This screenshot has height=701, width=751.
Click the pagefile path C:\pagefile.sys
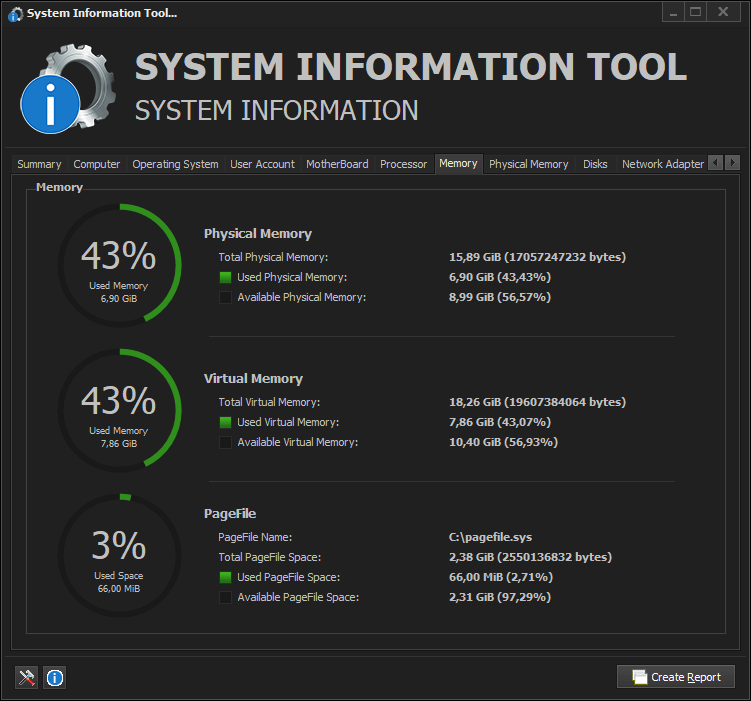[x=490, y=537]
